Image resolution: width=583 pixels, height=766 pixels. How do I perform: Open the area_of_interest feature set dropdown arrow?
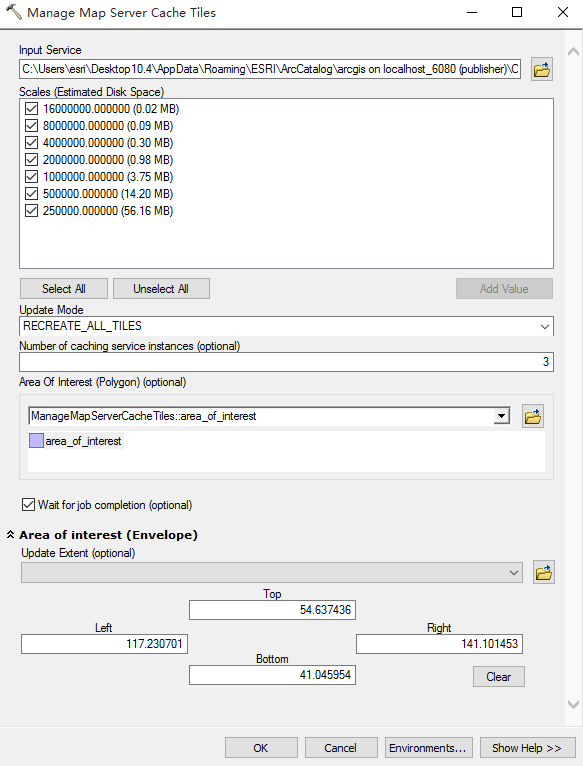click(501, 416)
